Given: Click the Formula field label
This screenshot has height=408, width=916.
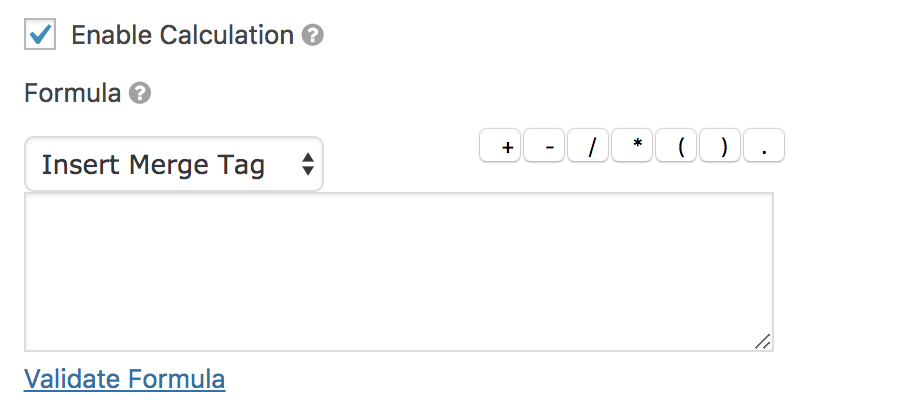Looking at the screenshot, I should coord(72,94).
